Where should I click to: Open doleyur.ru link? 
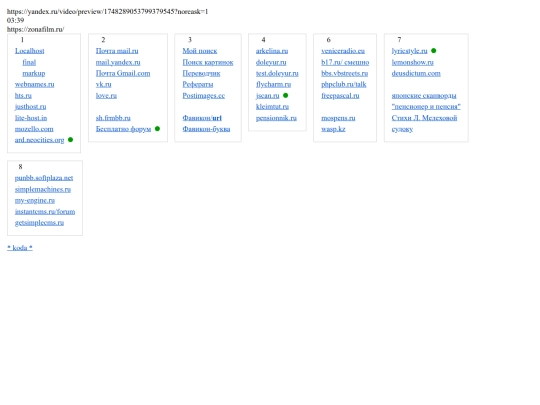tap(271, 62)
